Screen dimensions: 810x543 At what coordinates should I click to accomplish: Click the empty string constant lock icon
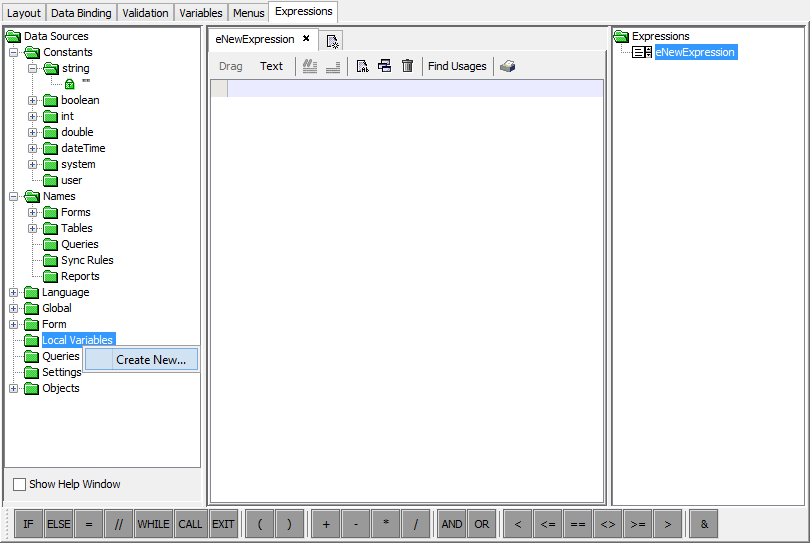[x=69, y=84]
